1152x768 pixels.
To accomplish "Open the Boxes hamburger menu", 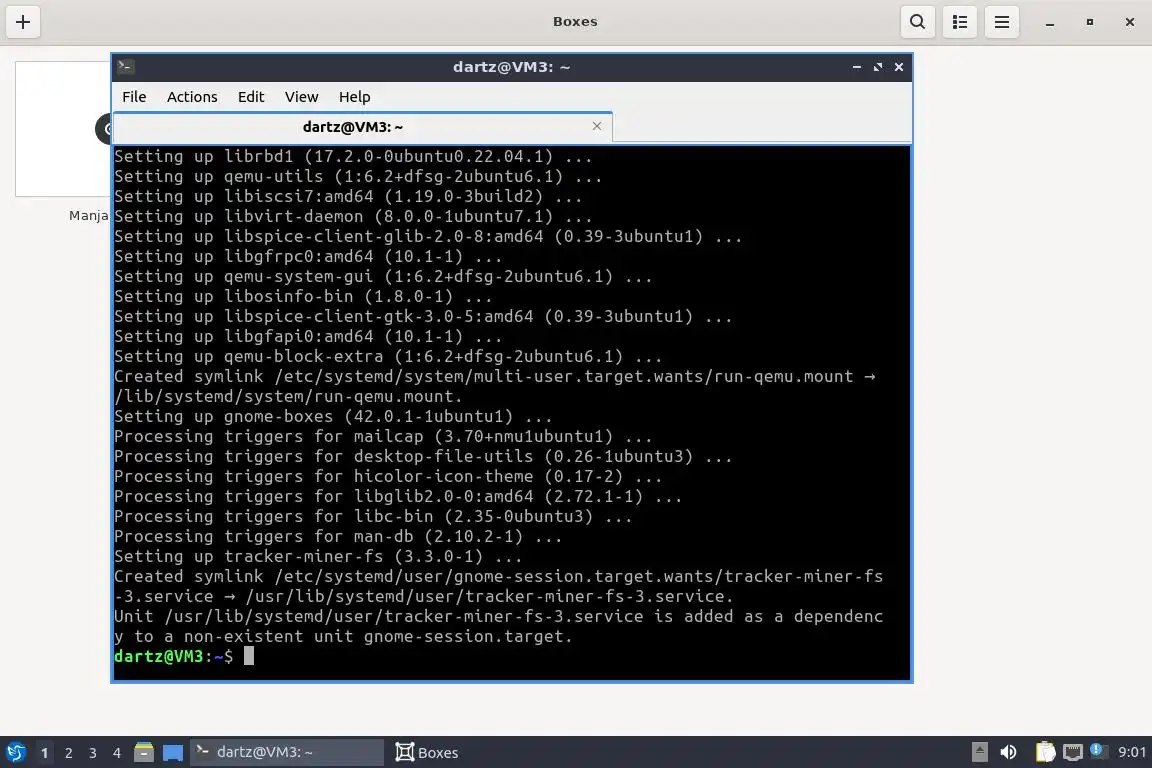I will (1001, 22).
